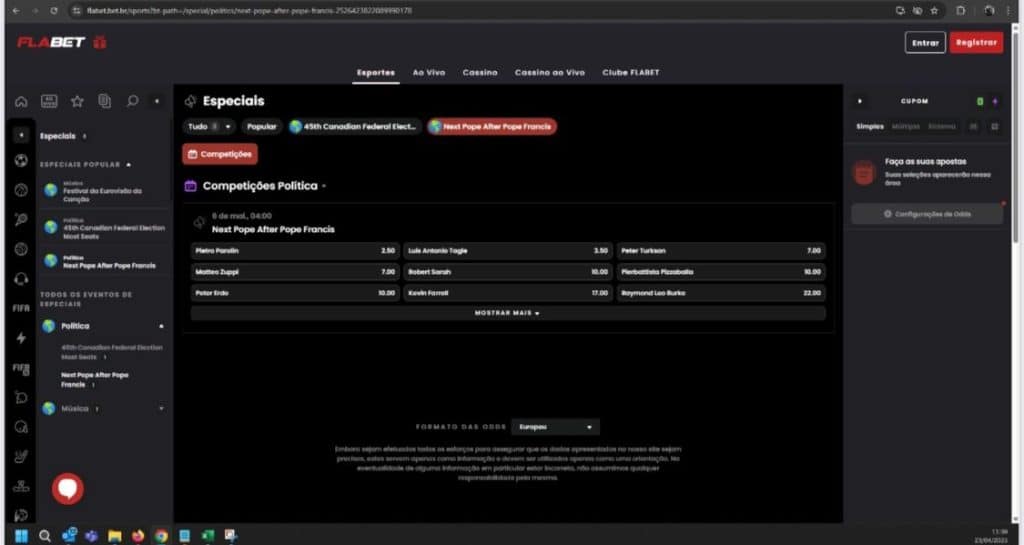This screenshot has height=545, width=1024.
Task: Click the home icon in sidebar toolbar
Action: pyautogui.click(x=21, y=101)
